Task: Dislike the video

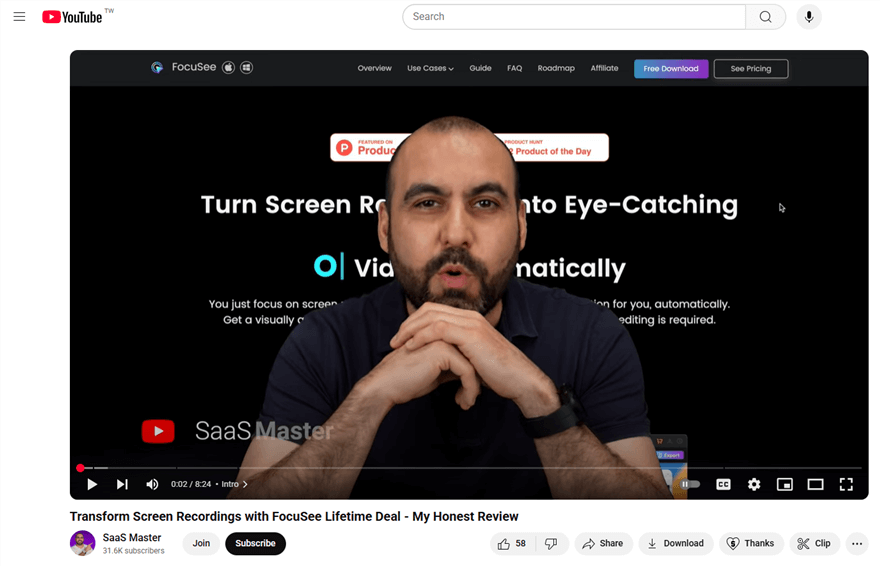Action: 552,543
